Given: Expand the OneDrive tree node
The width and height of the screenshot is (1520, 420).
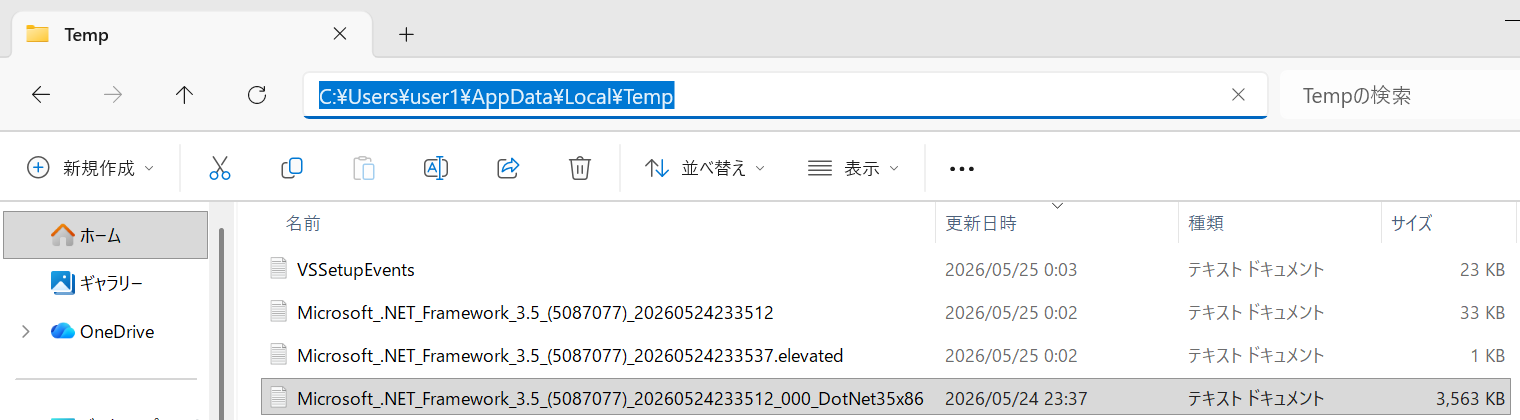Looking at the screenshot, I should pyautogui.click(x=25, y=331).
